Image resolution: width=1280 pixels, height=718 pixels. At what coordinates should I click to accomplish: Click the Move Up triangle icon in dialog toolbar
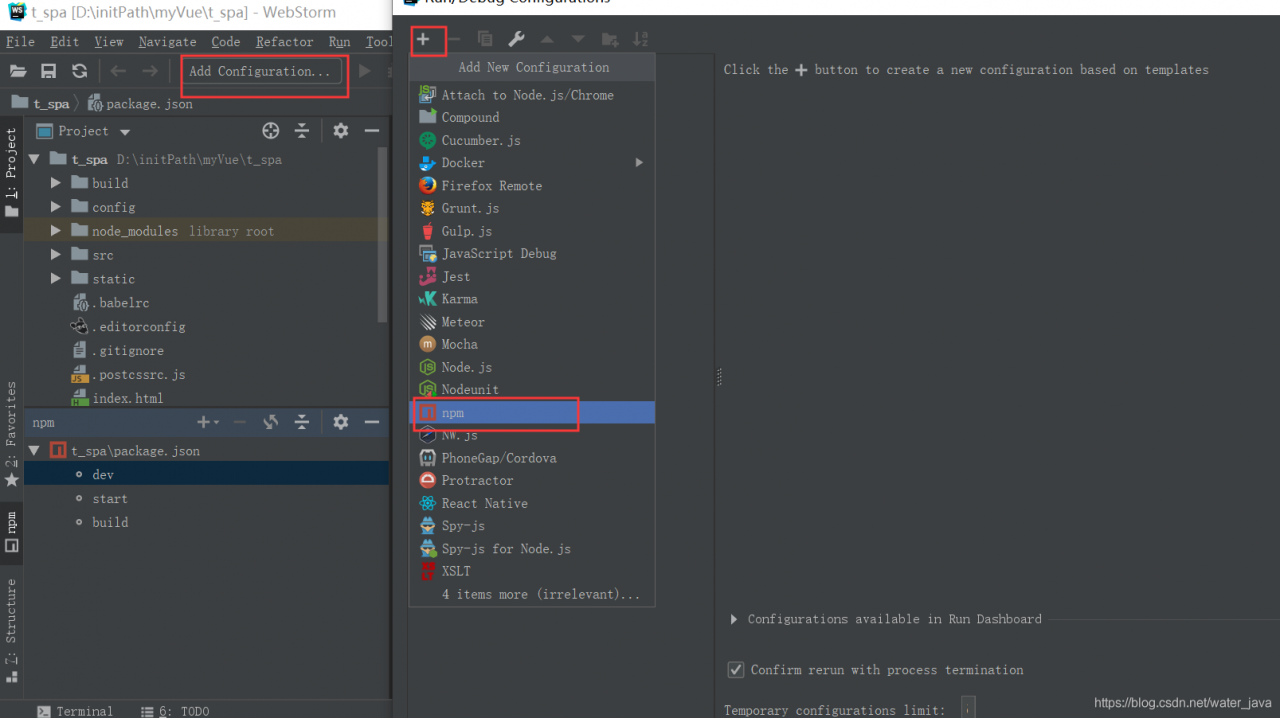coord(547,39)
